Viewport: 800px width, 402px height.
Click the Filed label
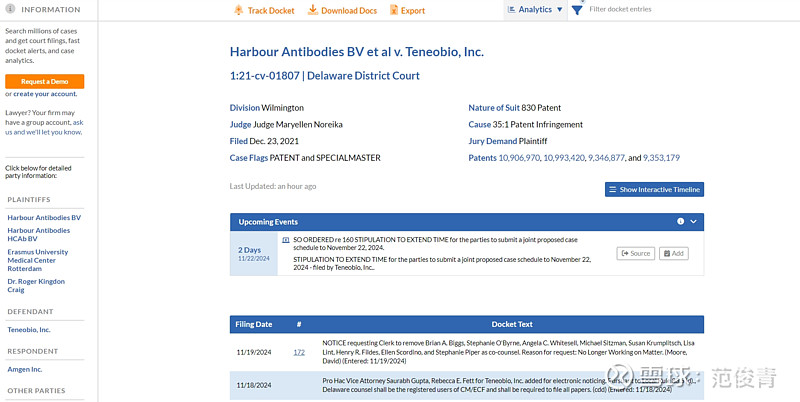tap(239, 141)
